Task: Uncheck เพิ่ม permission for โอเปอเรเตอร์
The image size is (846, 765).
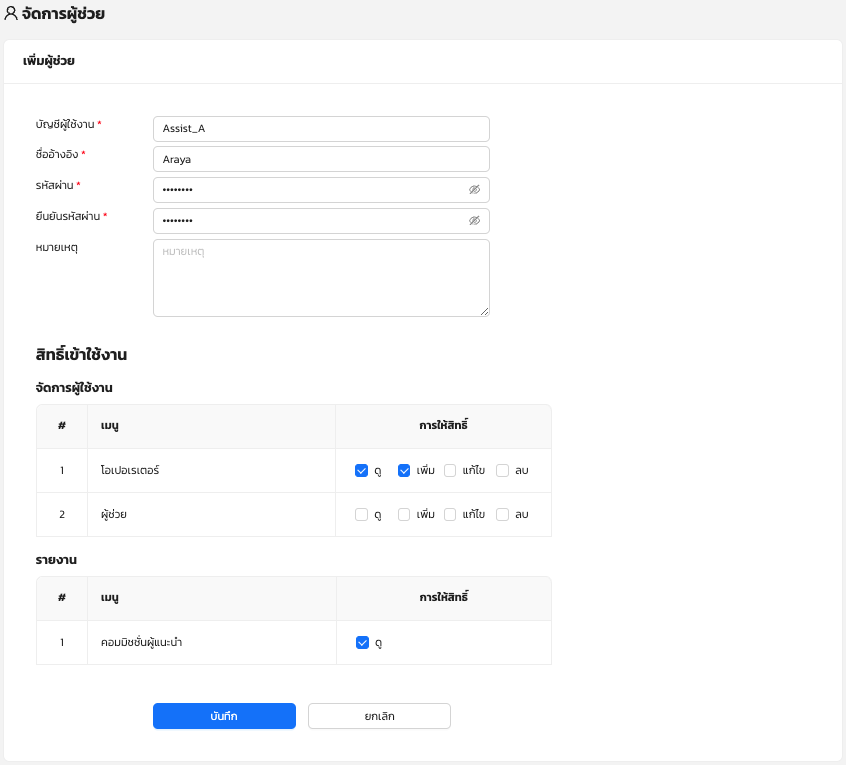Action: click(x=405, y=471)
